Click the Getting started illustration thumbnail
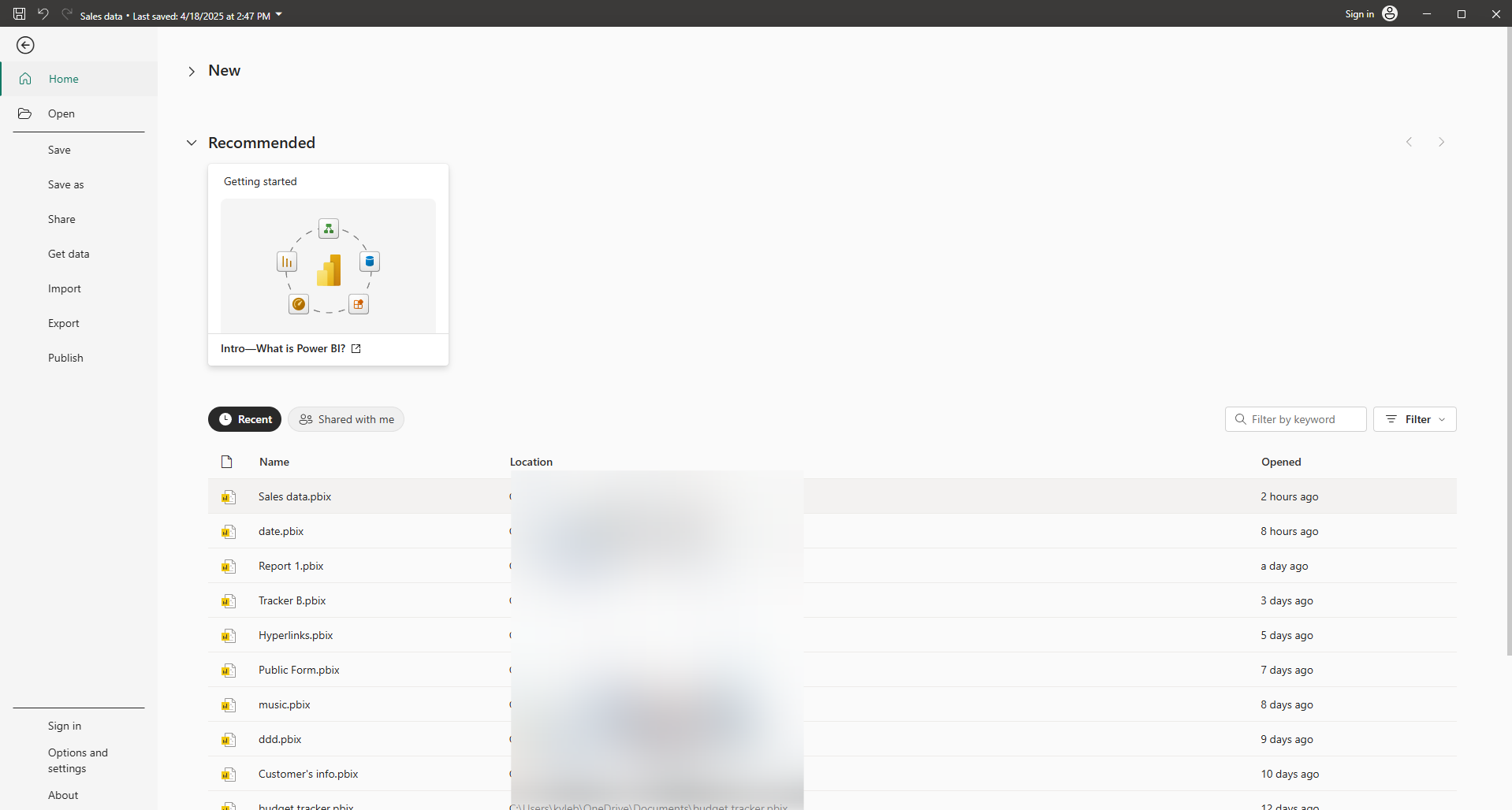The image size is (1512, 810). click(x=328, y=266)
